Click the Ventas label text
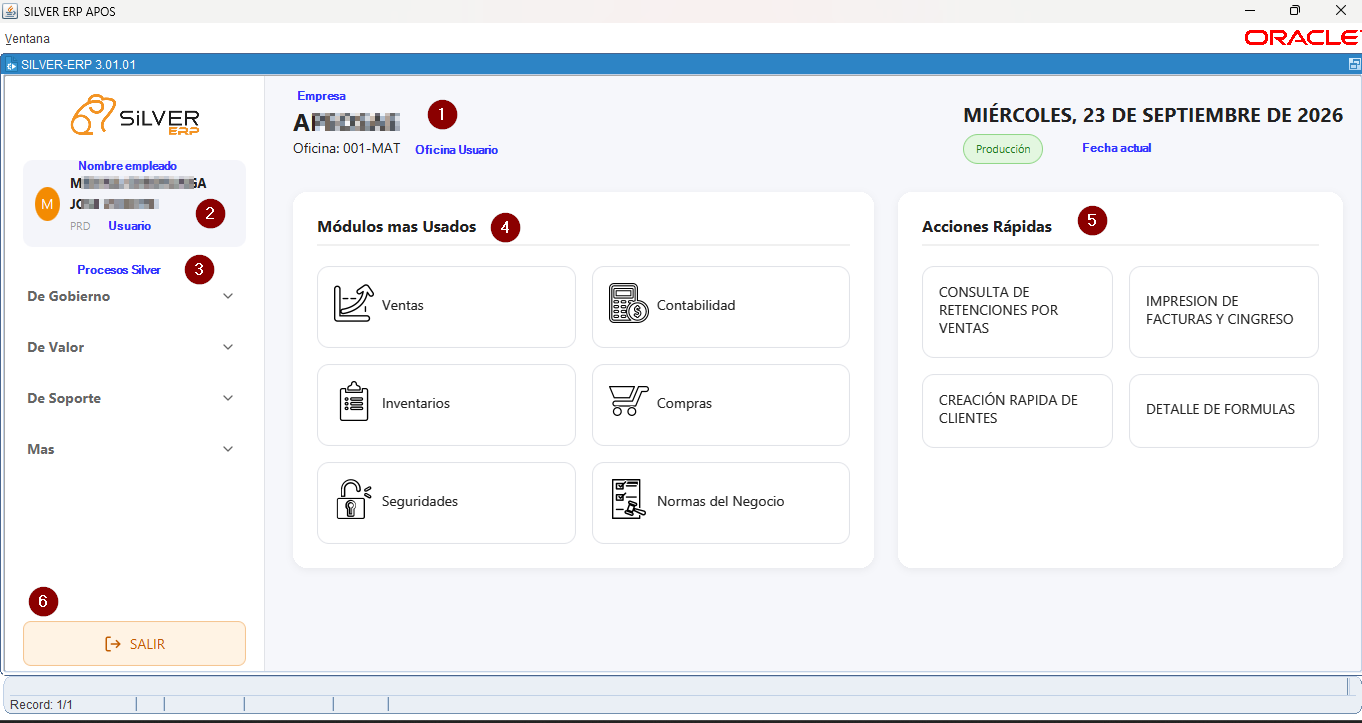1362x723 pixels. click(x=403, y=305)
